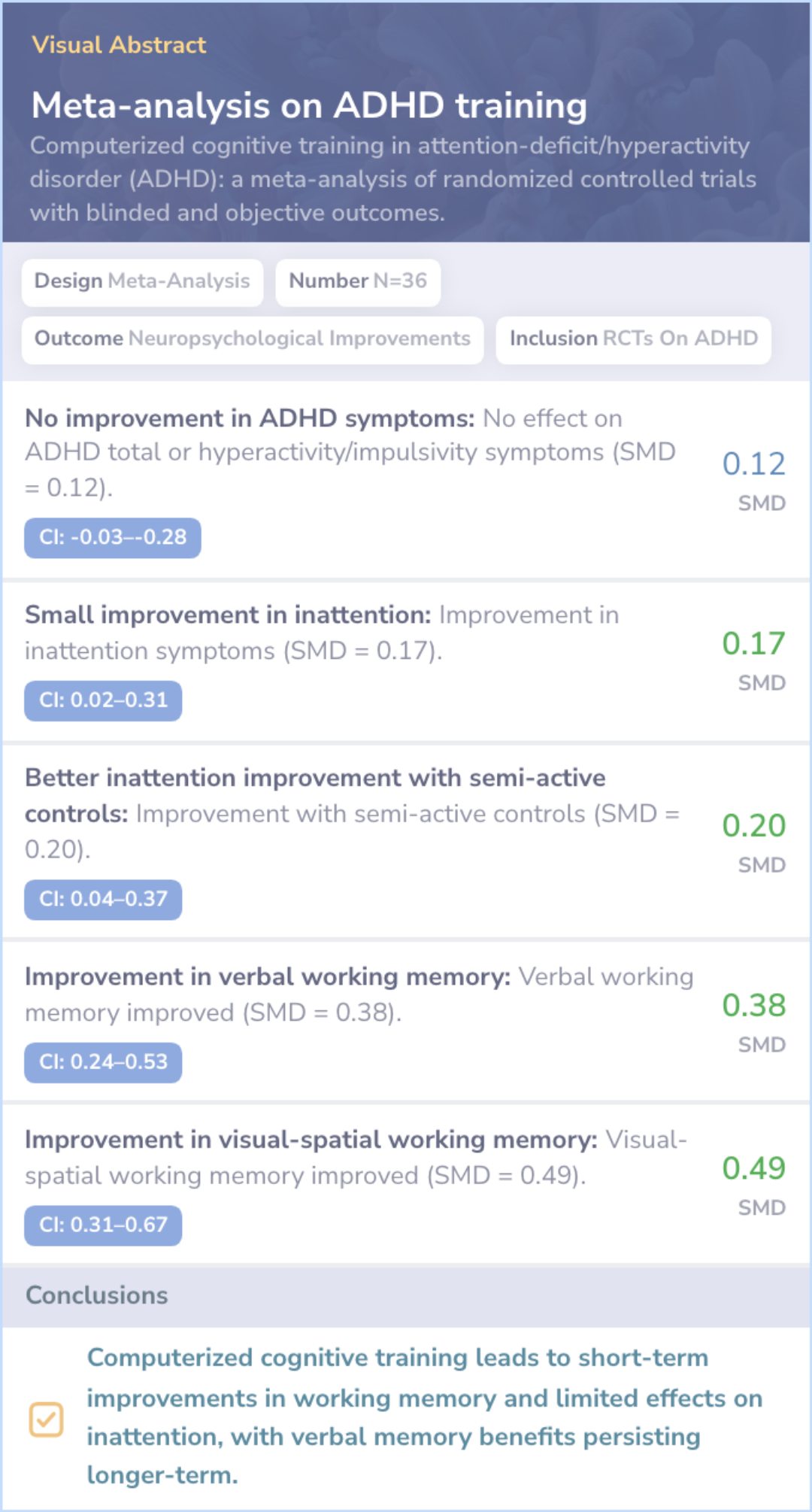Viewport: 812px width, 1512px height.
Task: Select the Number N=36 tag
Action: (x=358, y=281)
